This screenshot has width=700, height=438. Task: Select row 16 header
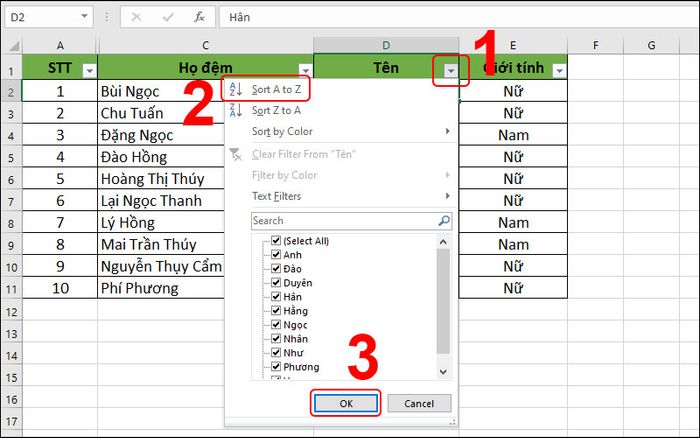tap(11, 399)
